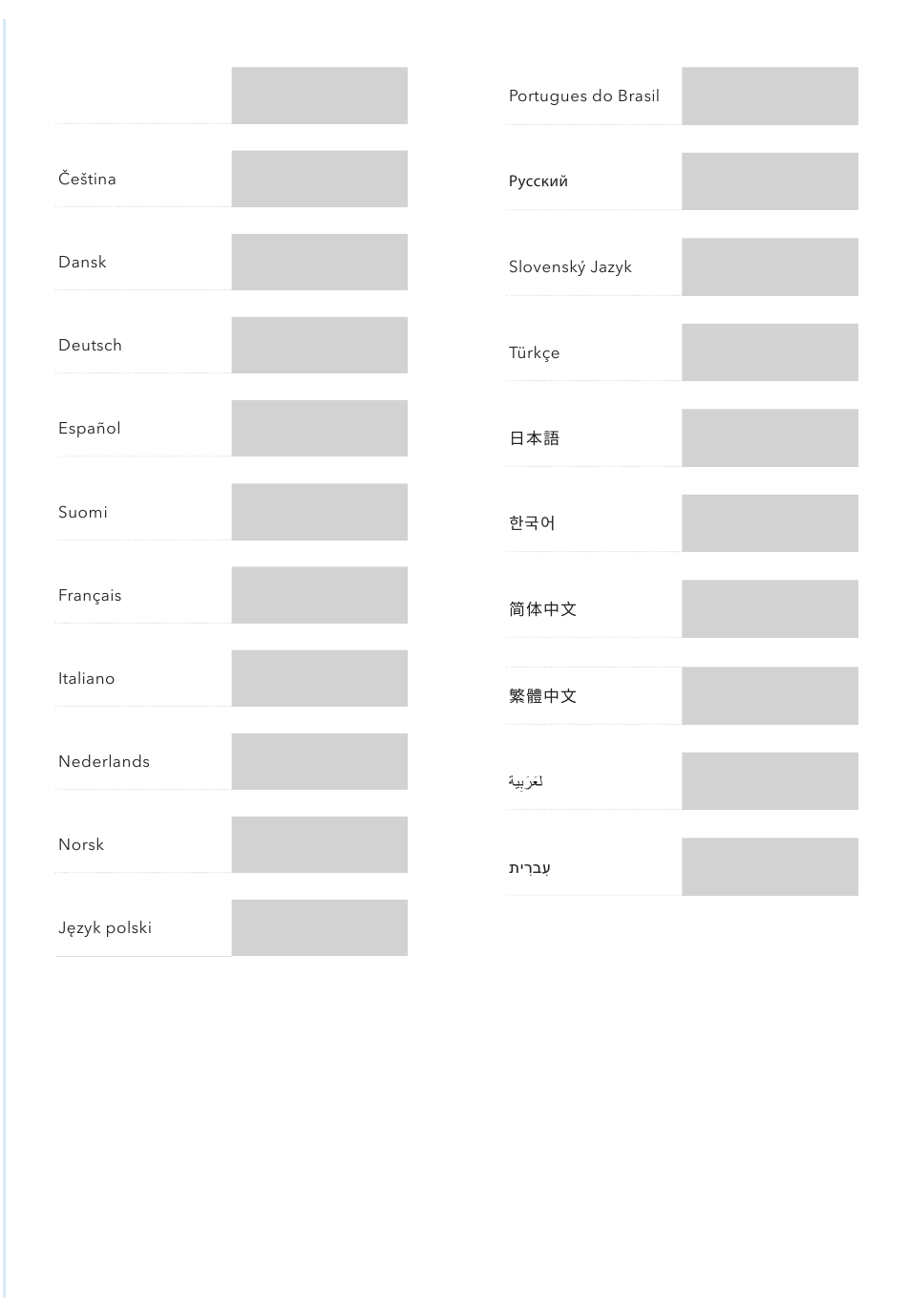Click the gray box beside Türkçe
This screenshot has width=907, height=1316.
pos(770,352)
